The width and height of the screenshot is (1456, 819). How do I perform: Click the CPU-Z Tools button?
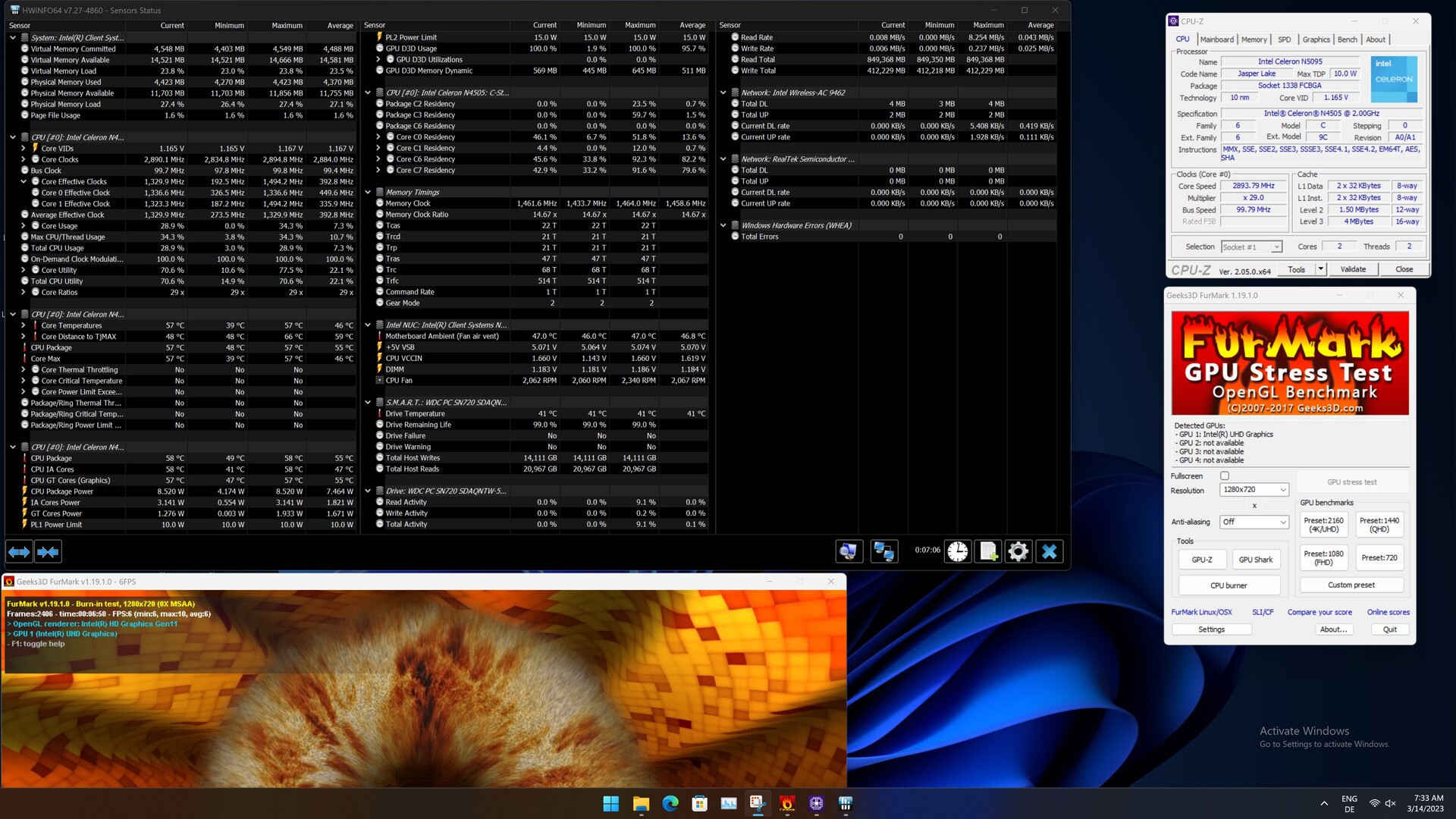tap(1297, 269)
